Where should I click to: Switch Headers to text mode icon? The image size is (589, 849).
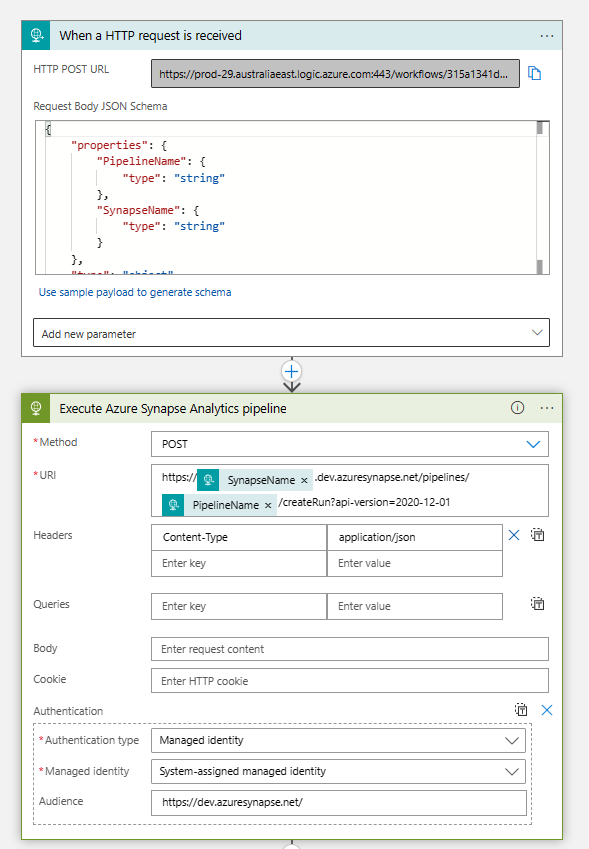538,535
